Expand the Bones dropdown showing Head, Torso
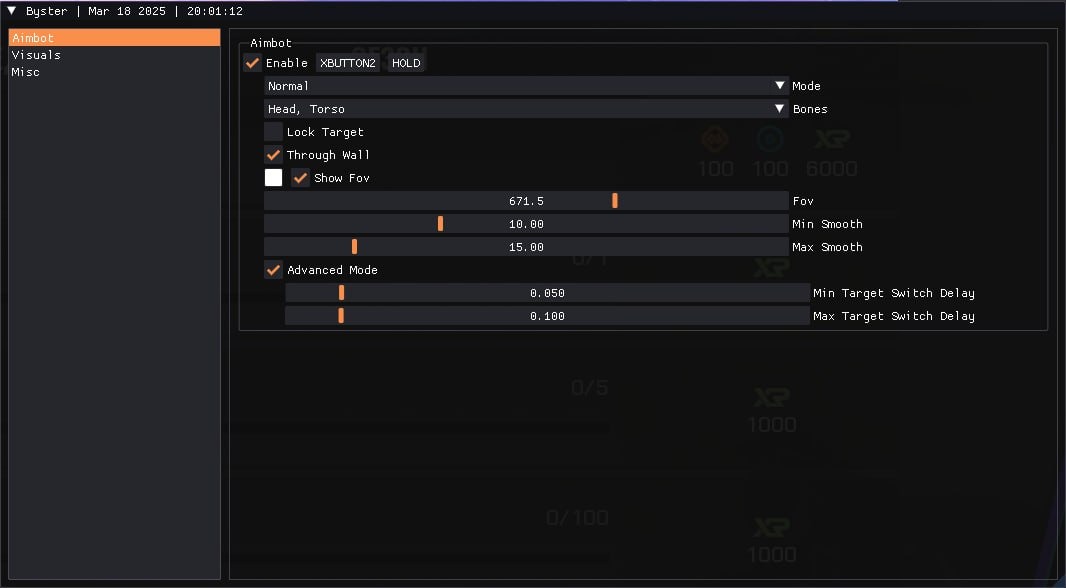1066x588 pixels. pyautogui.click(x=526, y=109)
